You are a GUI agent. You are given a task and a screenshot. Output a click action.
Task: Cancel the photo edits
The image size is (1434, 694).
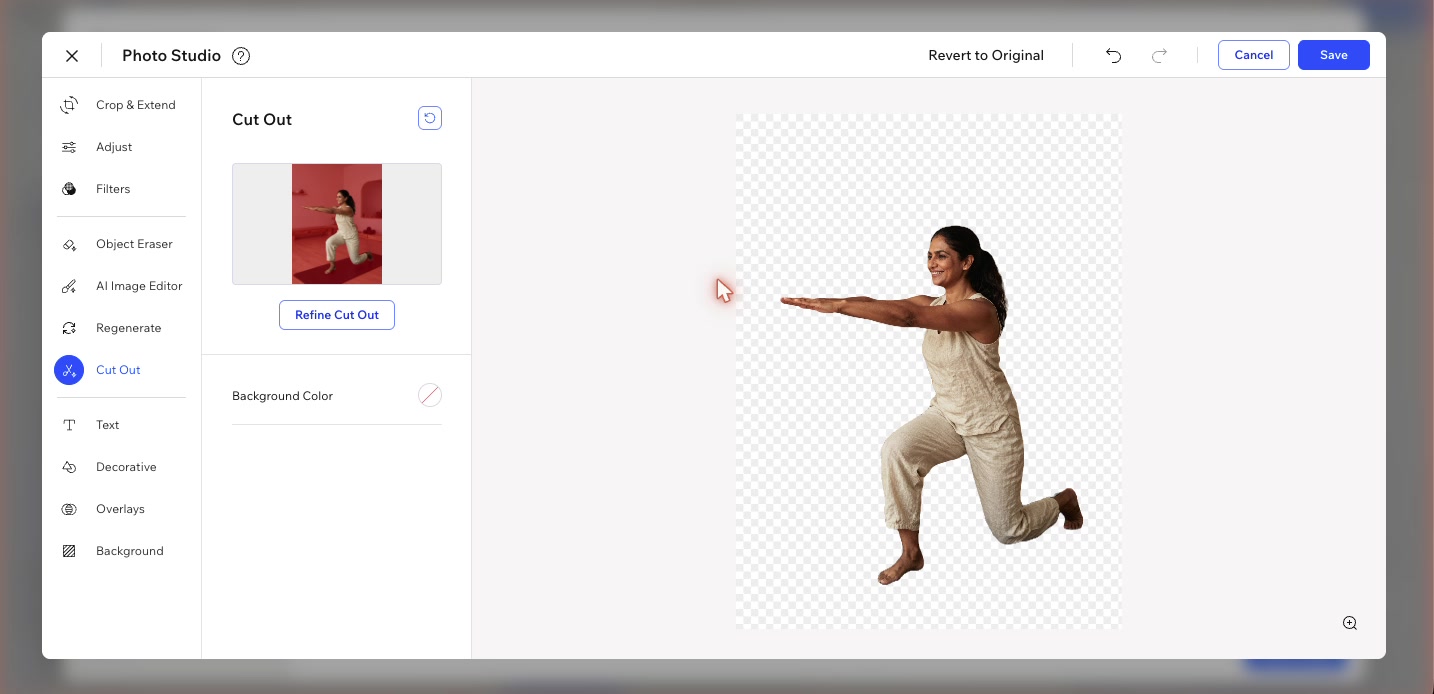click(x=1254, y=55)
